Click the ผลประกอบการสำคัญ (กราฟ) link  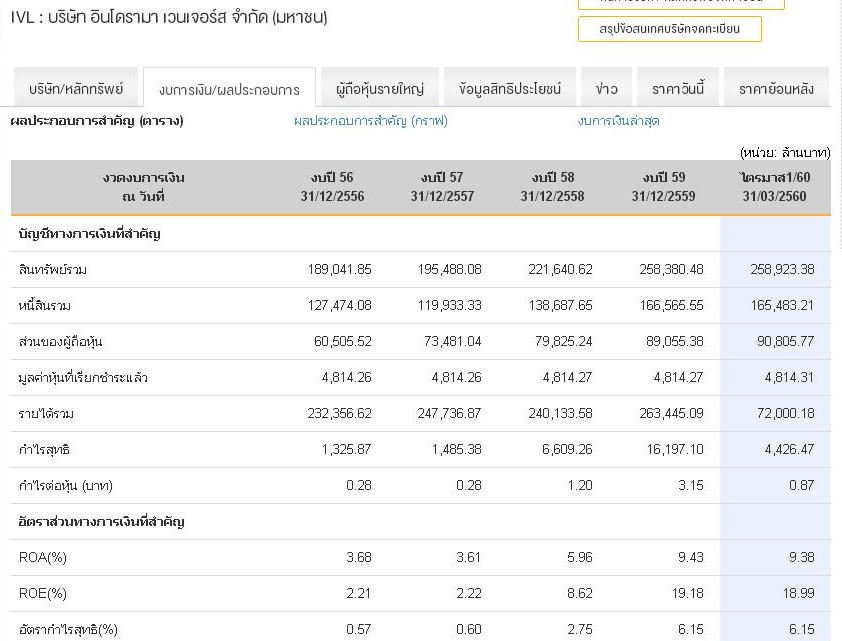click(x=371, y=121)
